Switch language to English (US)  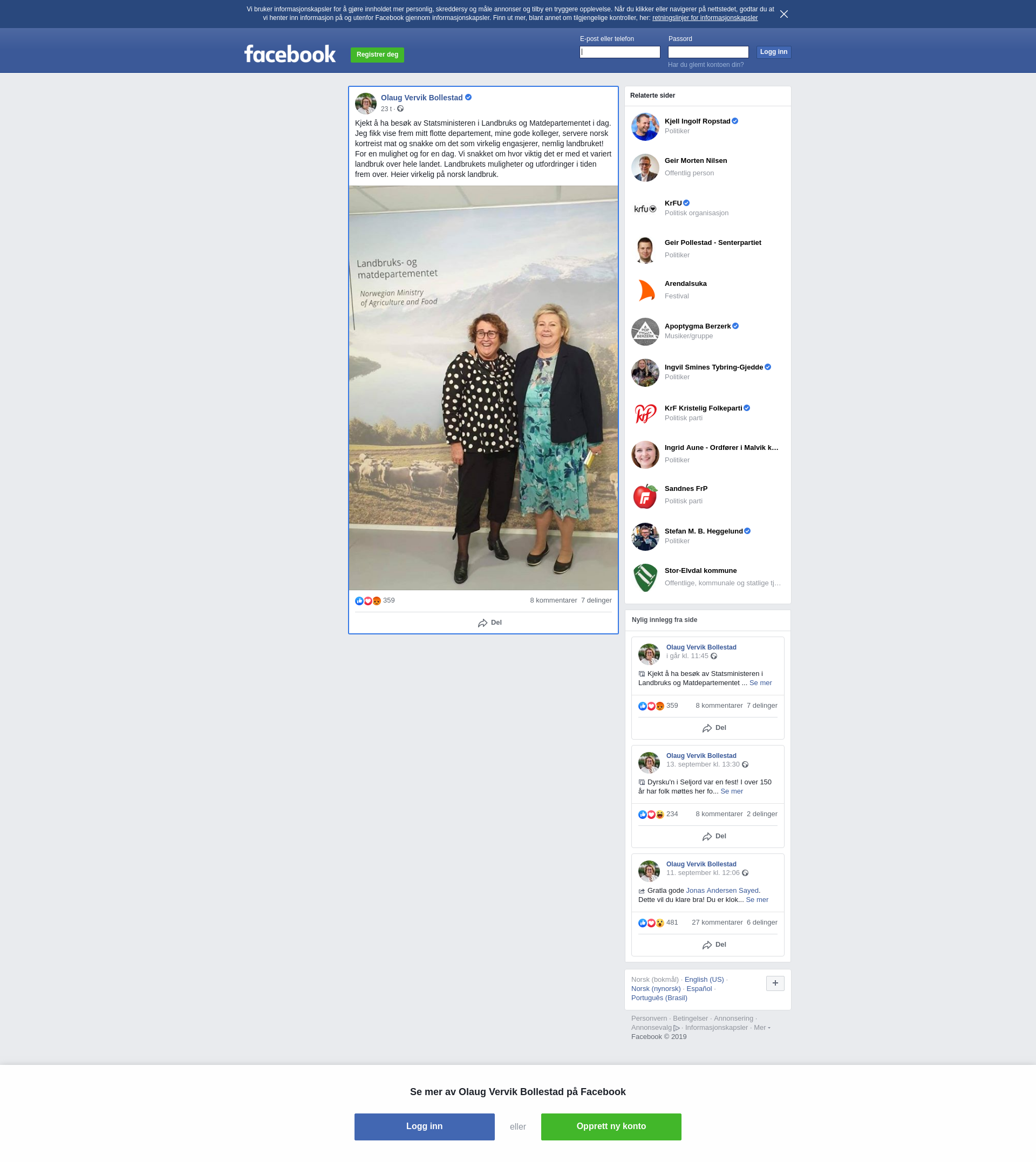704,979
